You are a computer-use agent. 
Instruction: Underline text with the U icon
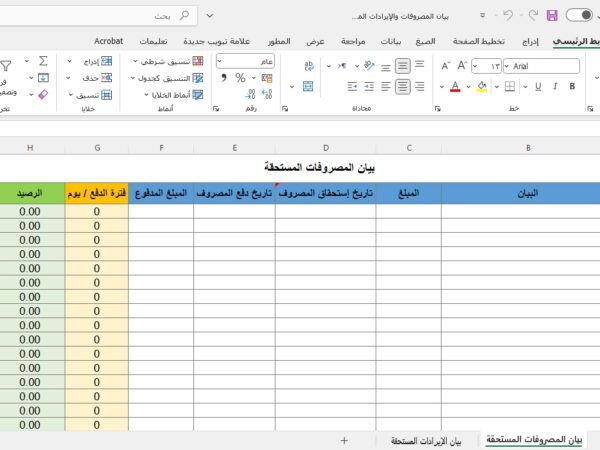(x=538, y=86)
